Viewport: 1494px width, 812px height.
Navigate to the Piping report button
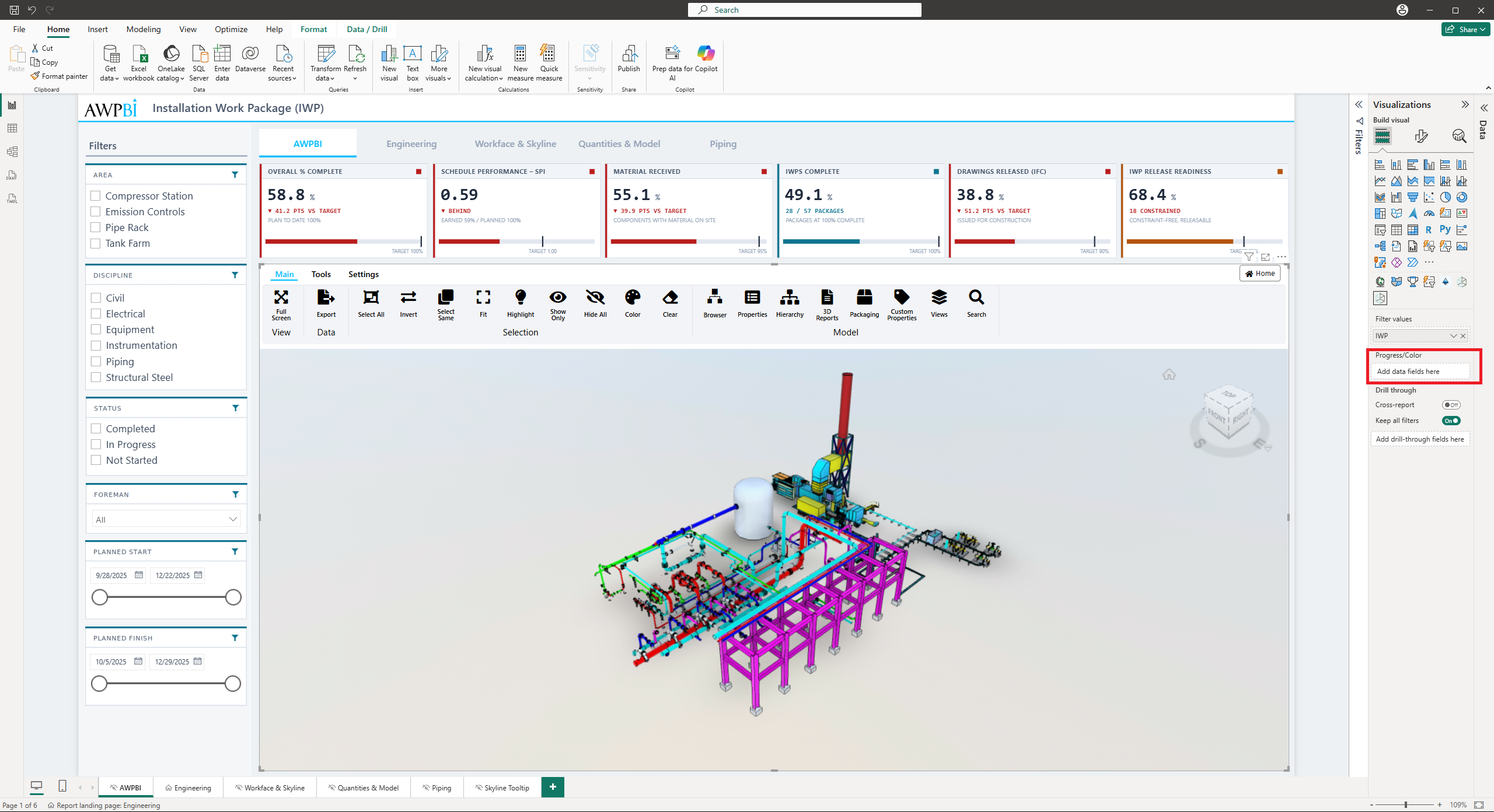coord(723,143)
